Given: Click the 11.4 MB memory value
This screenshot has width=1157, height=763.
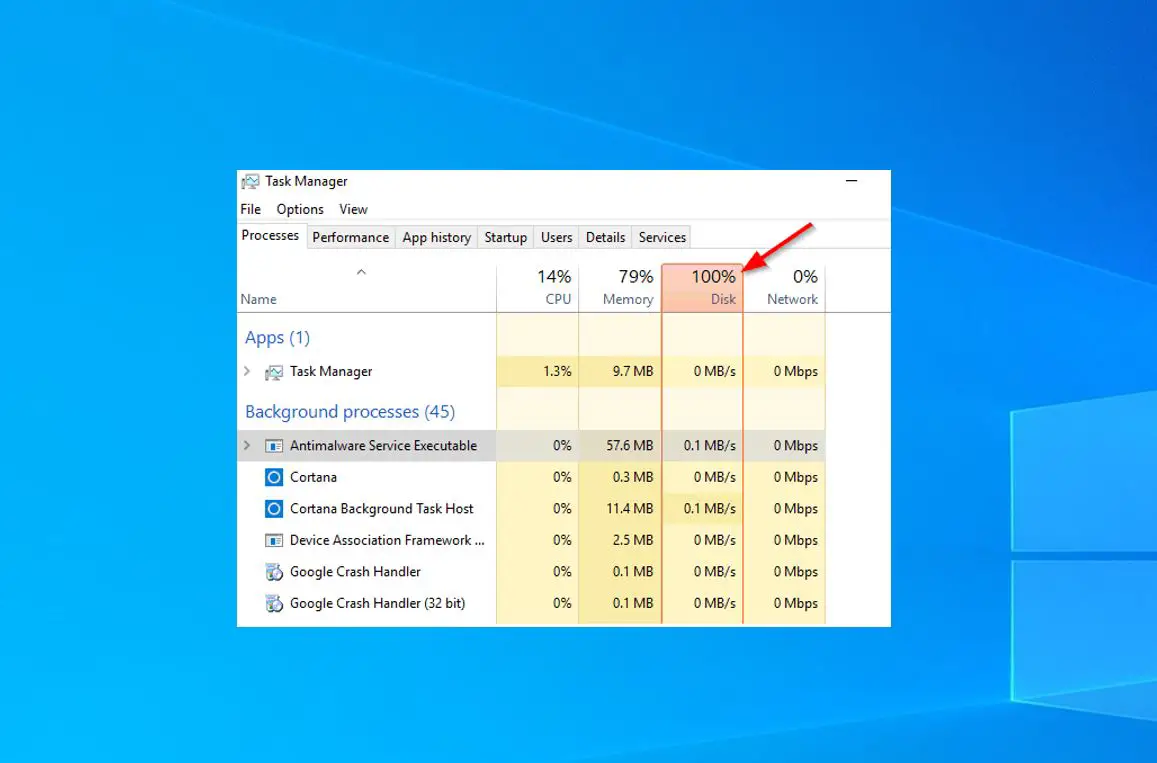Looking at the screenshot, I should click(629, 509).
